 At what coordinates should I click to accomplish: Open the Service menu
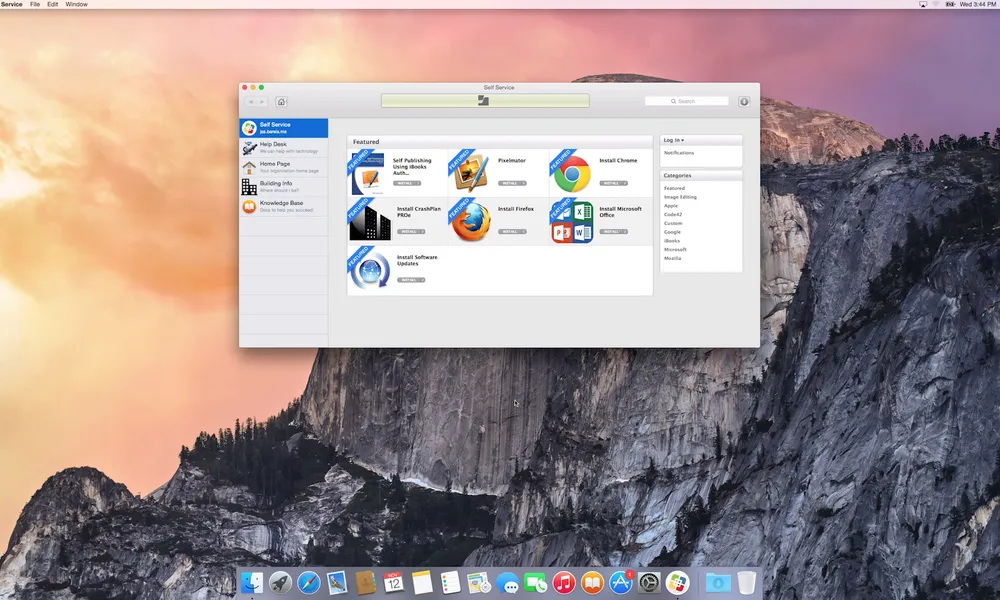(11, 4)
